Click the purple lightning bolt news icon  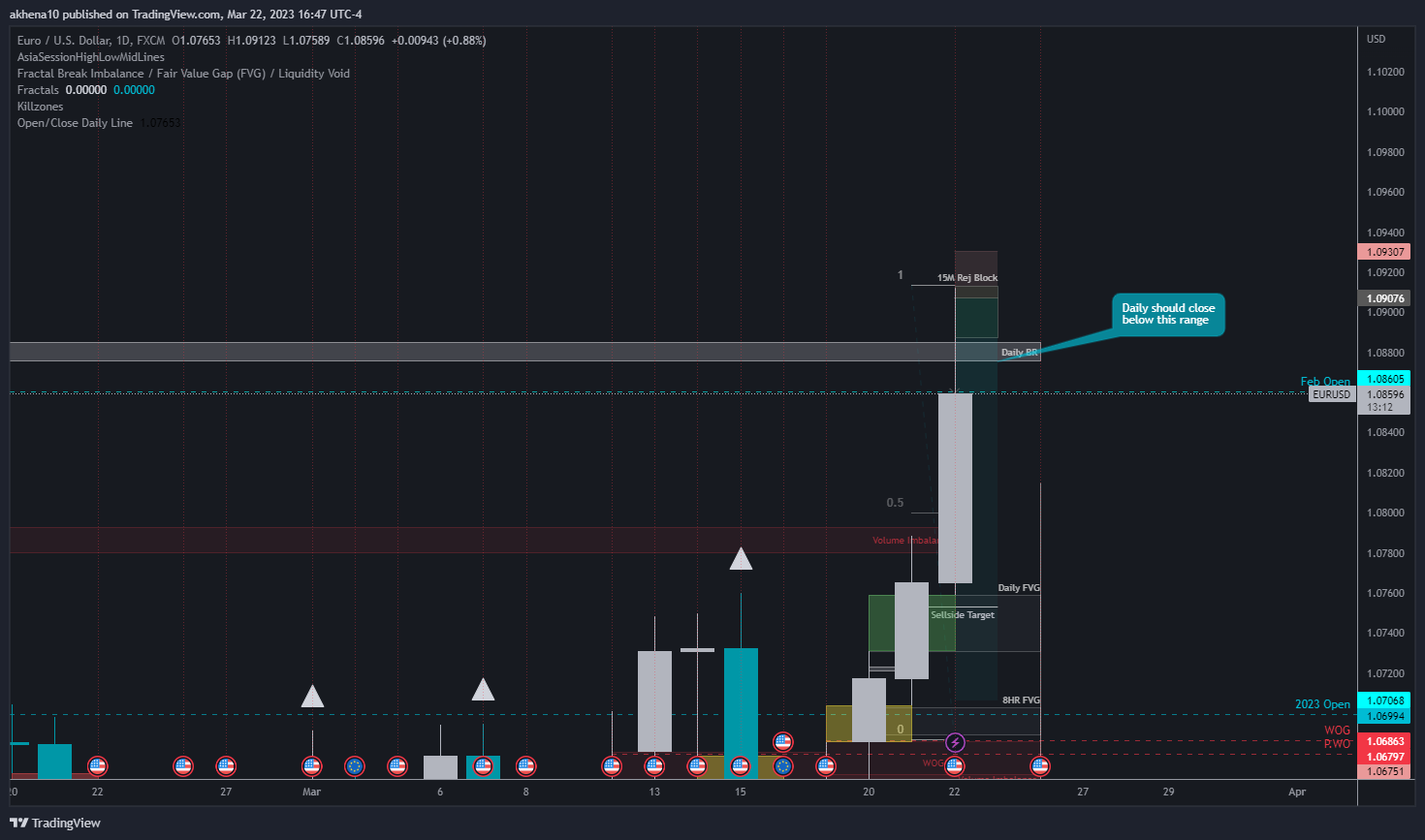955,743
